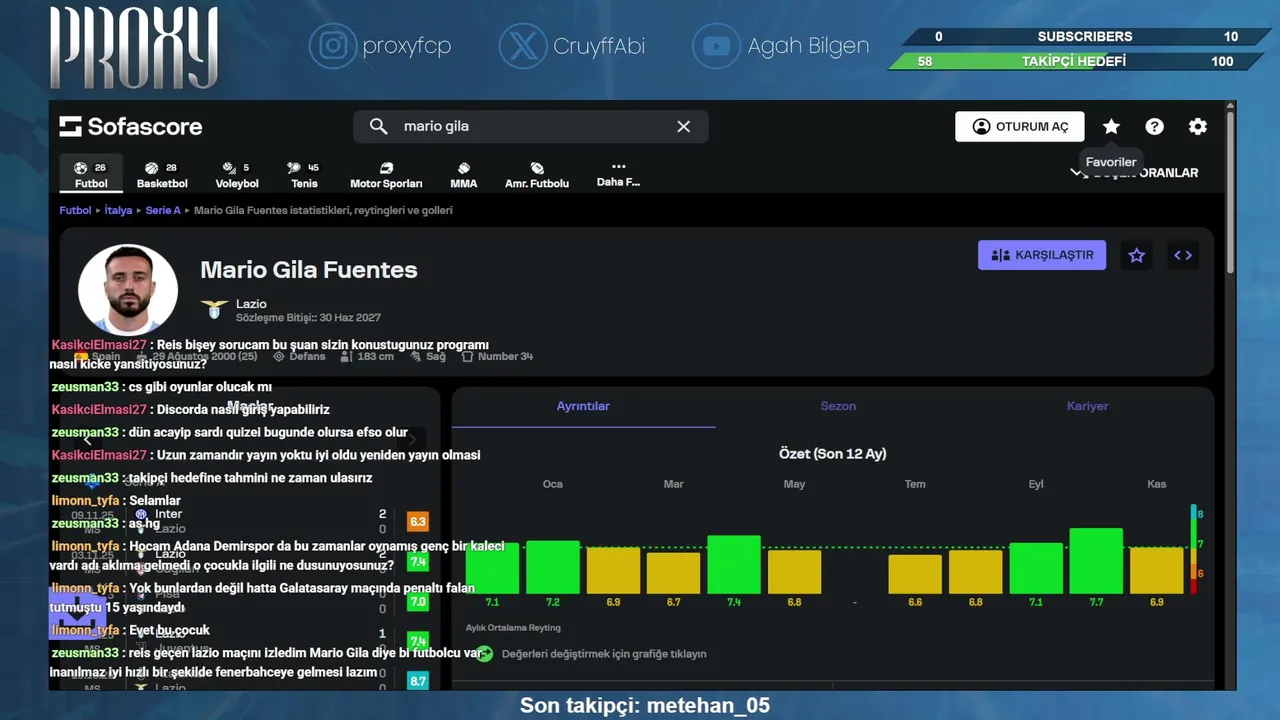Click the search magnifier icon

click(378, 126)
